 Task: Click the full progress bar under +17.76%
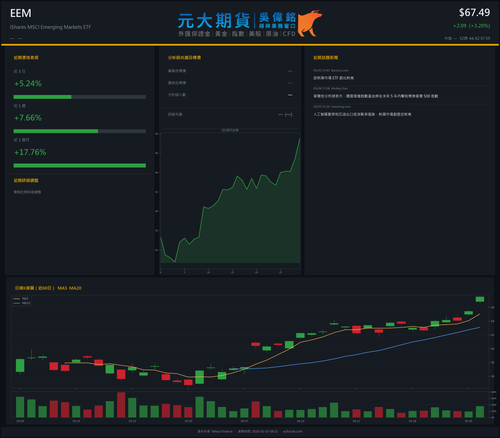pyautogui.click(x=80, y=166)
